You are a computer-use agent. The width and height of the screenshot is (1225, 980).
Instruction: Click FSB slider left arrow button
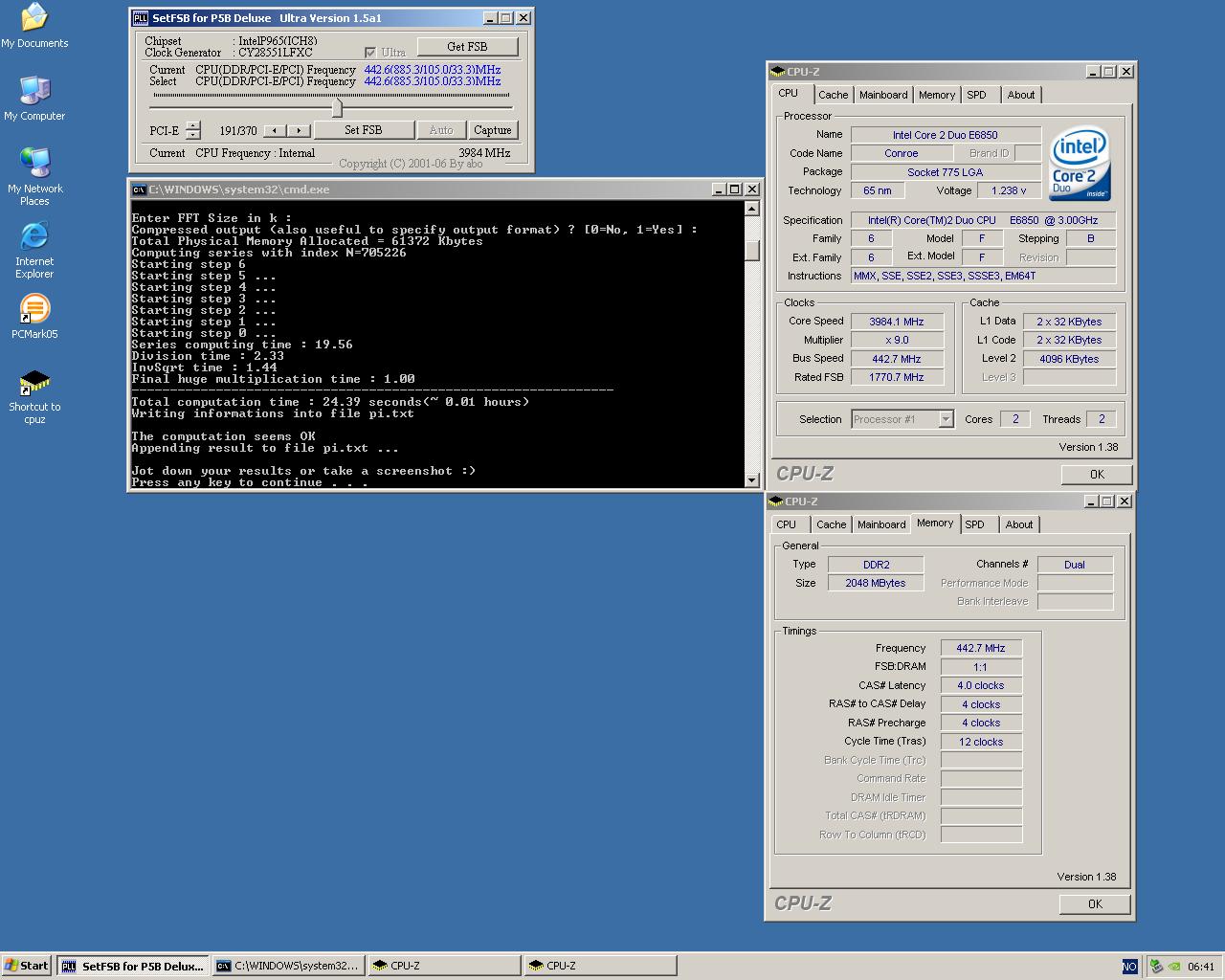[x=275, y=130]
